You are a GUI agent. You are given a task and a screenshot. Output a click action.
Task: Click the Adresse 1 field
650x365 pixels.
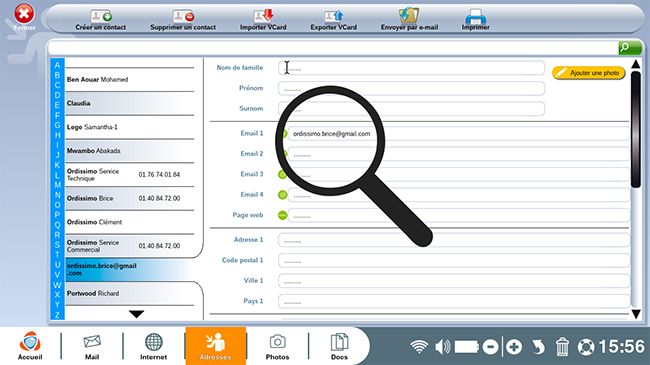(x=454, y=240)
